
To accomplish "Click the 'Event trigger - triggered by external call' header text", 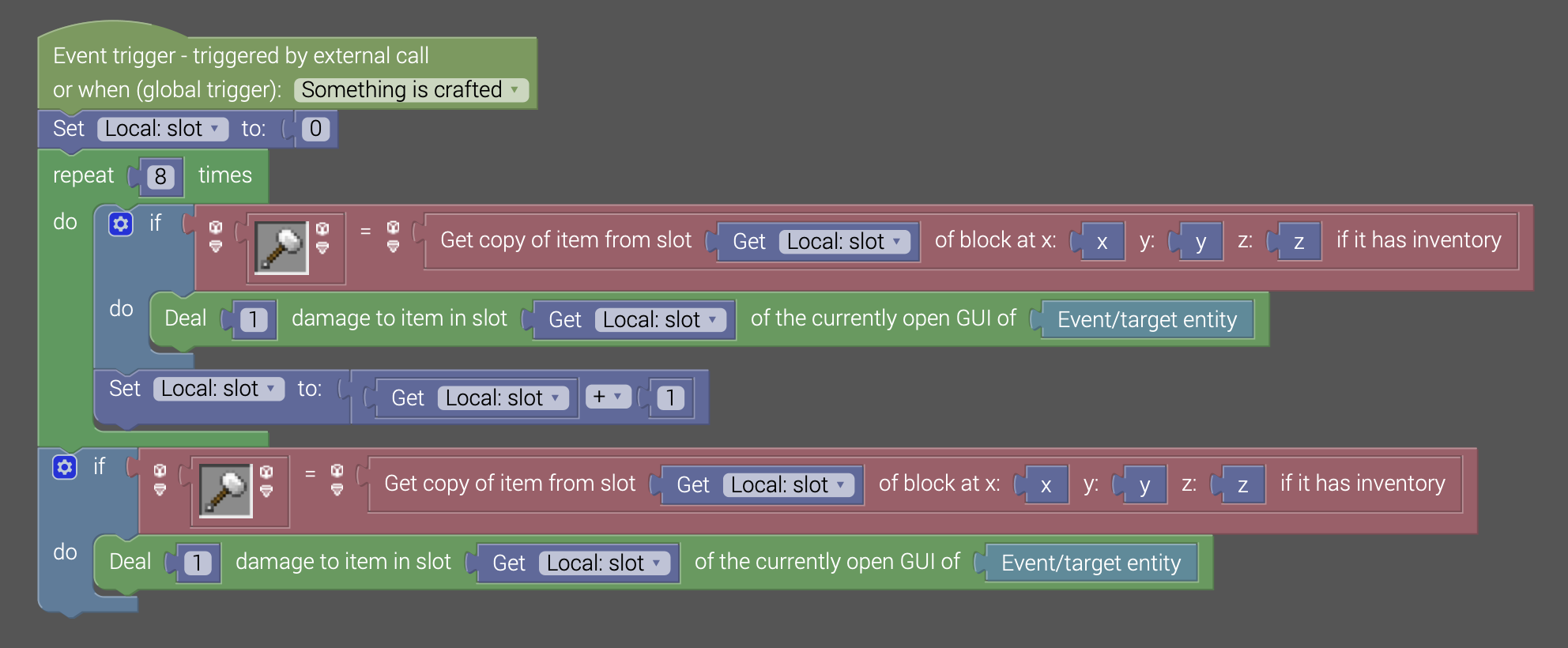I will click(241, 55).
